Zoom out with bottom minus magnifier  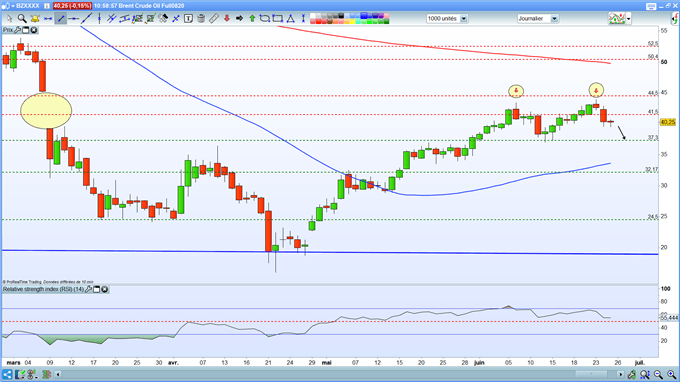coord(658,374)
